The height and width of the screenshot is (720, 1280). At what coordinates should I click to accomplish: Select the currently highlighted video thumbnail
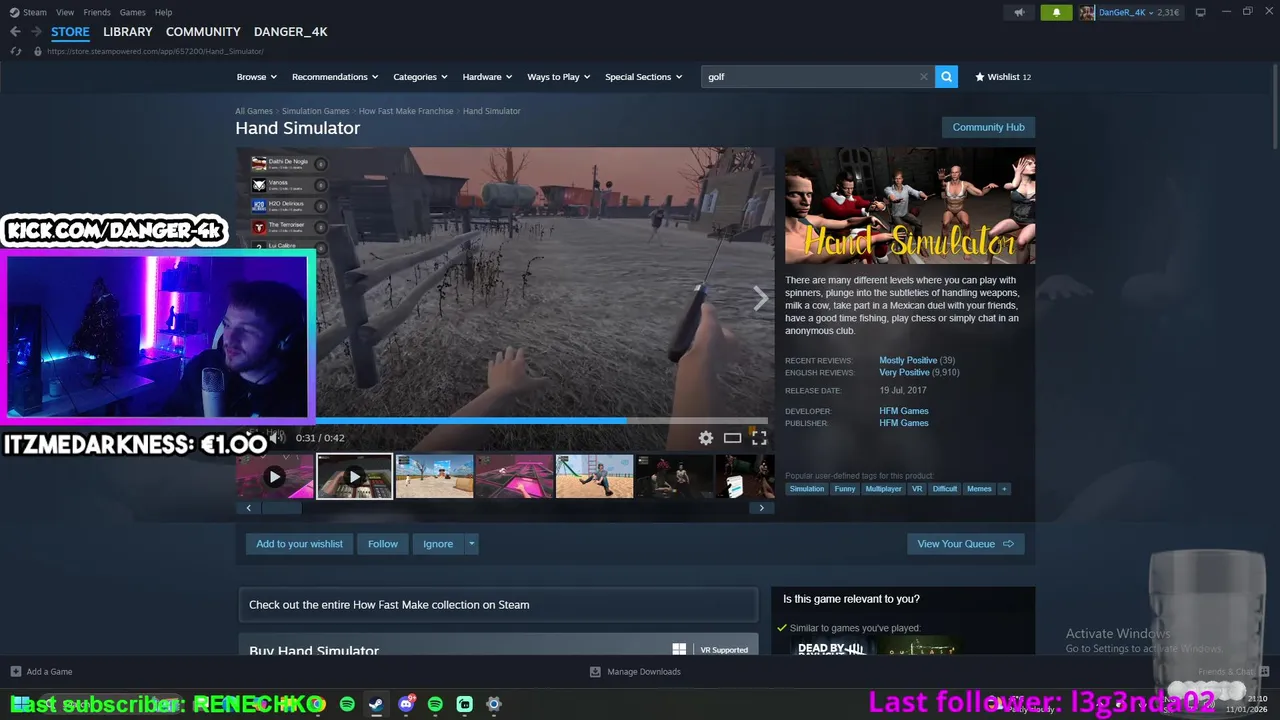[354, 477]
